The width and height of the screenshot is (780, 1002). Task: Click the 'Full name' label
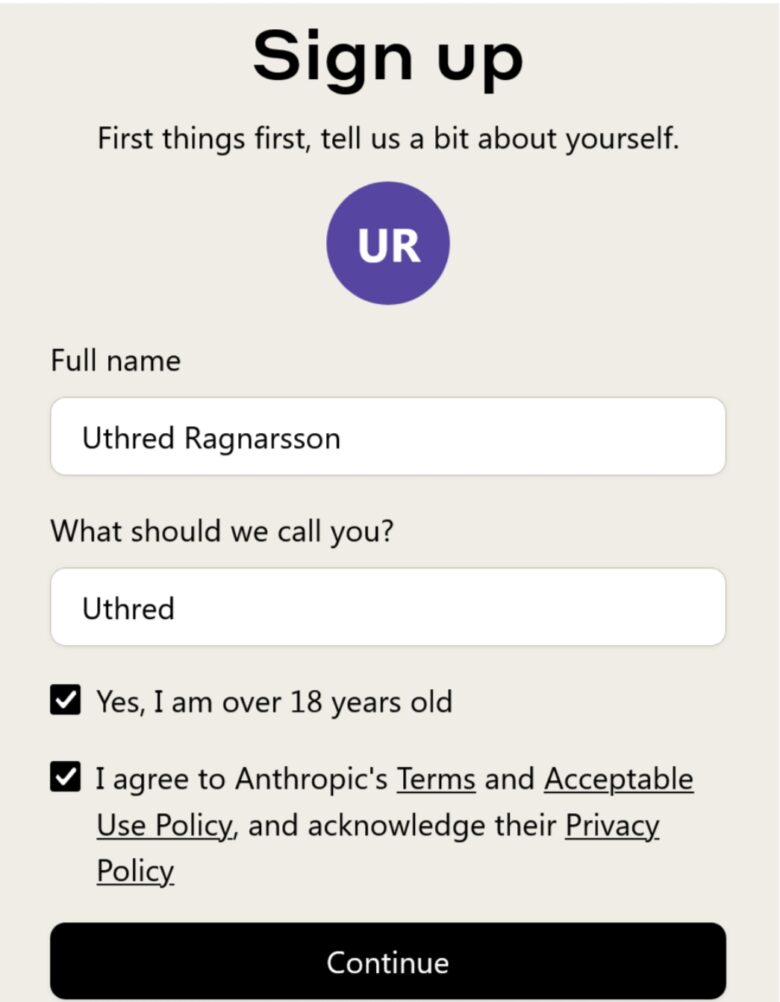116,360
